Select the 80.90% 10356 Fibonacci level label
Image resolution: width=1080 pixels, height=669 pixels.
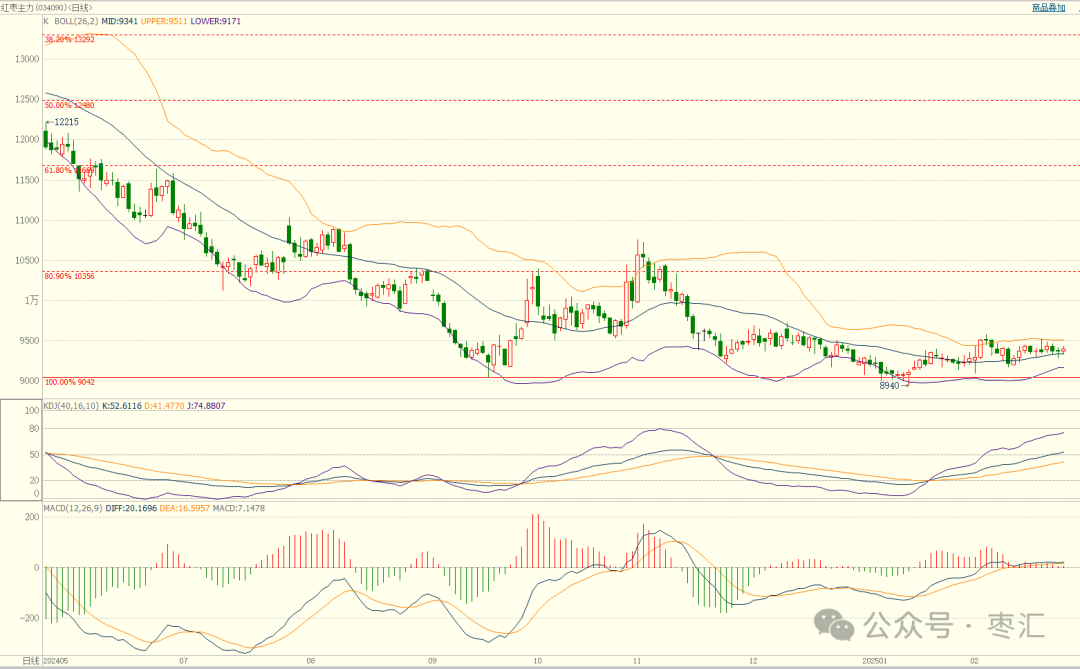tap(70, 276)
